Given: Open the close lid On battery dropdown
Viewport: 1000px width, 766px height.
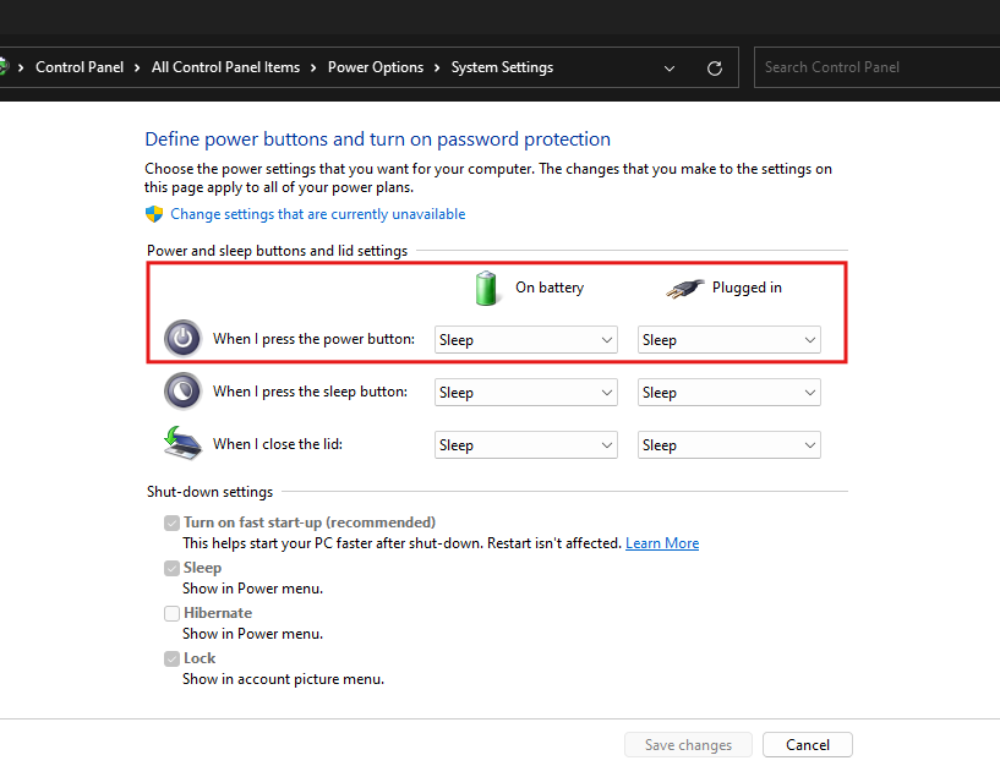Looking at the screenshot, I should tap(525, 444).
